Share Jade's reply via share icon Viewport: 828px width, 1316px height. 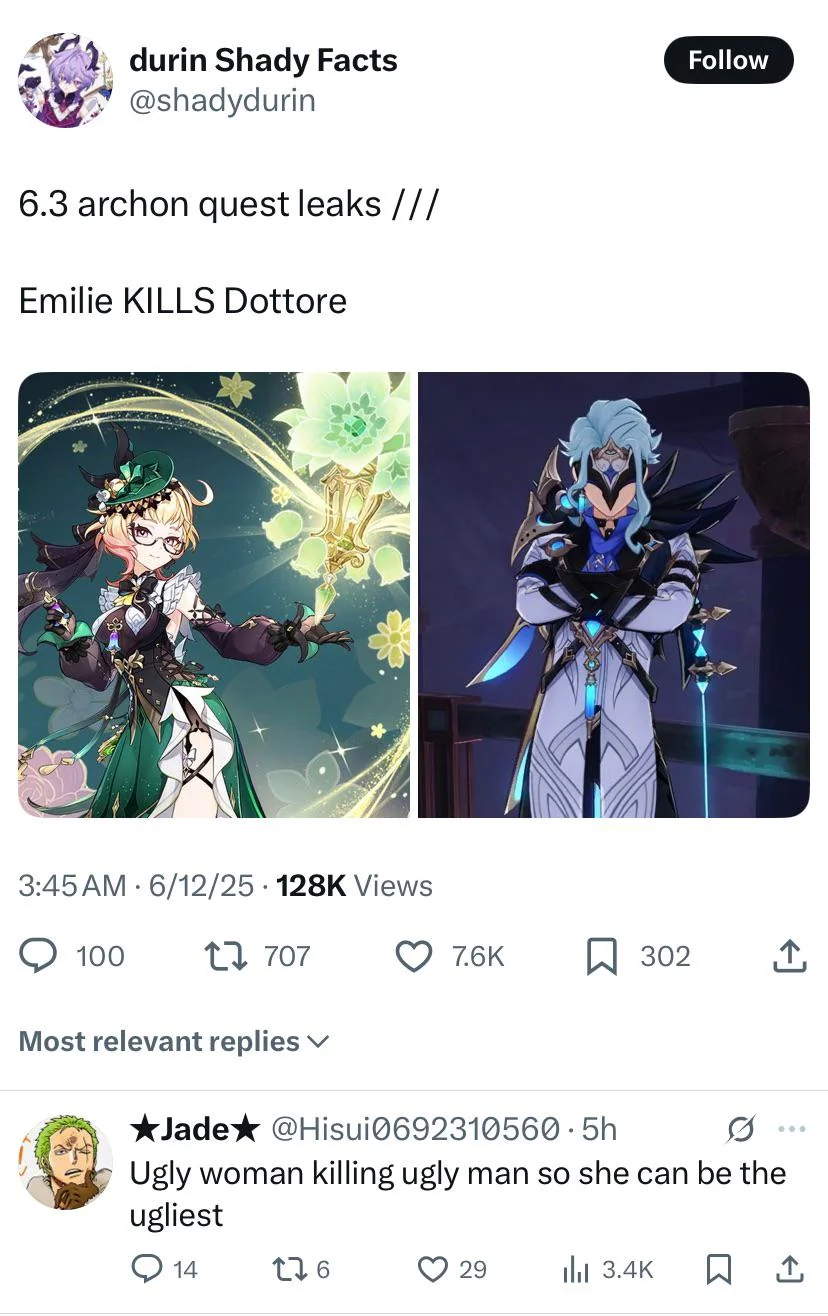788,1269
